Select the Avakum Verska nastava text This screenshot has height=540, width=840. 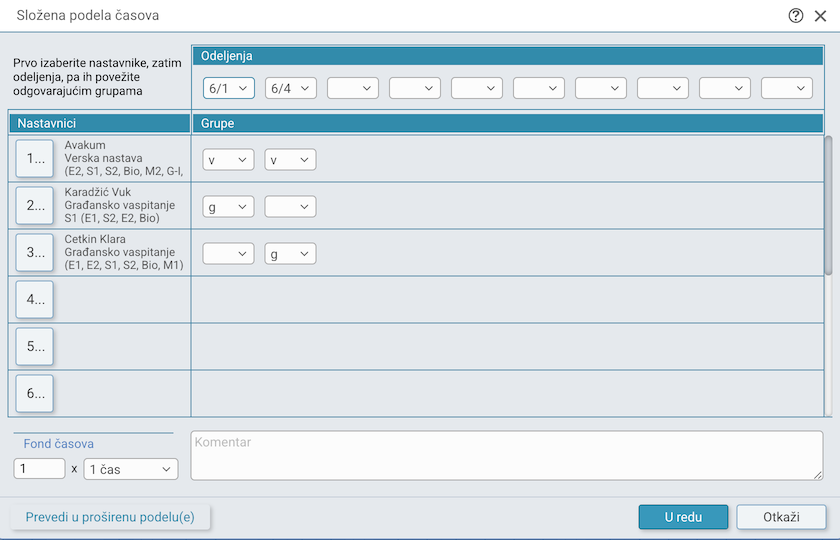click(124, 158)
